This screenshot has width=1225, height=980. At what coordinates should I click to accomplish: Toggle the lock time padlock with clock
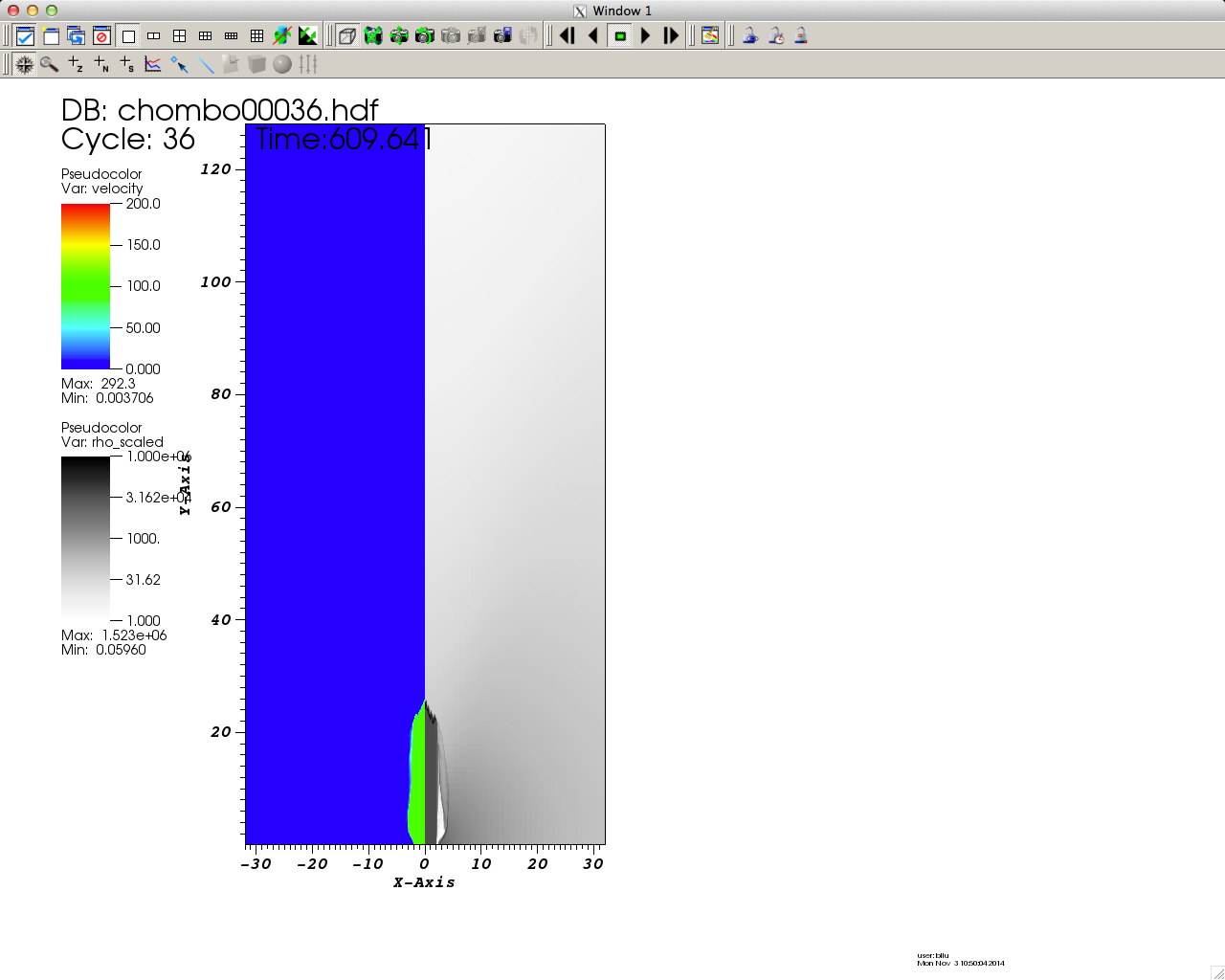coord(776,36)
